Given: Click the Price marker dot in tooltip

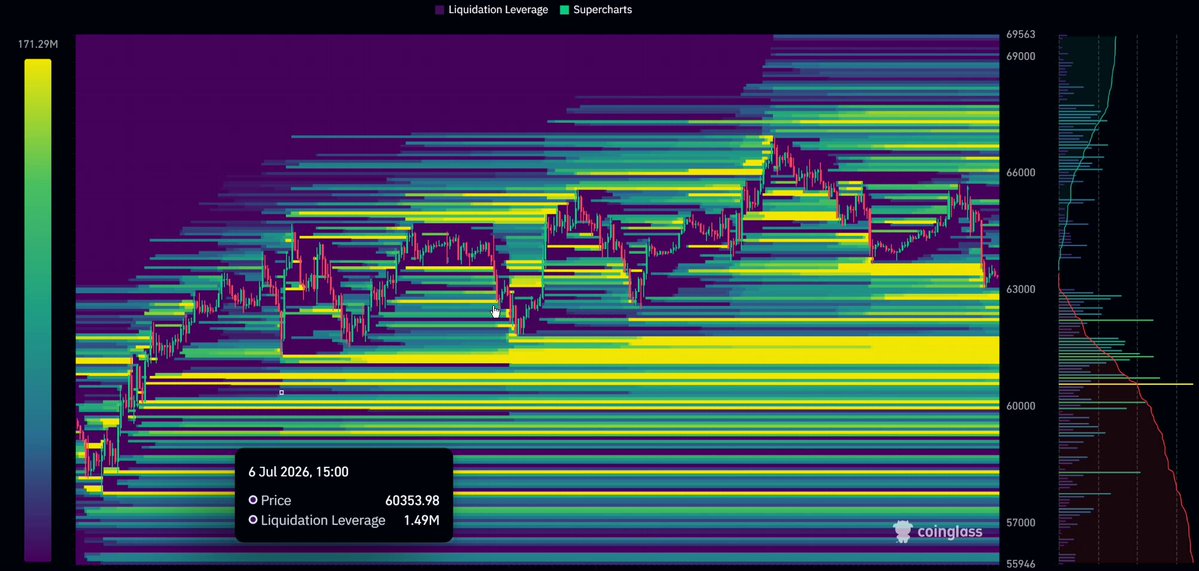Looking at the screenshot, I should [x=253, y=500].
